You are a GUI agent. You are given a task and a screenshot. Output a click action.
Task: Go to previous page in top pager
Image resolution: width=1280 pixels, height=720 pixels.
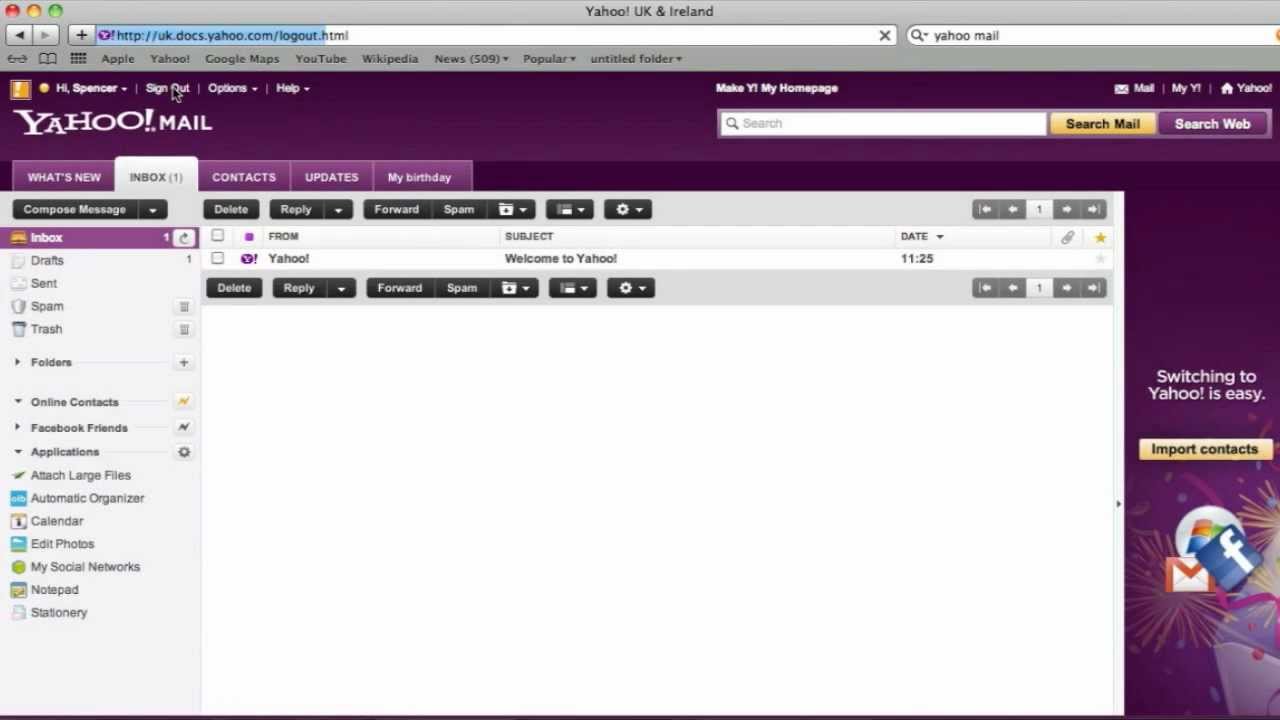(1012, 209)
